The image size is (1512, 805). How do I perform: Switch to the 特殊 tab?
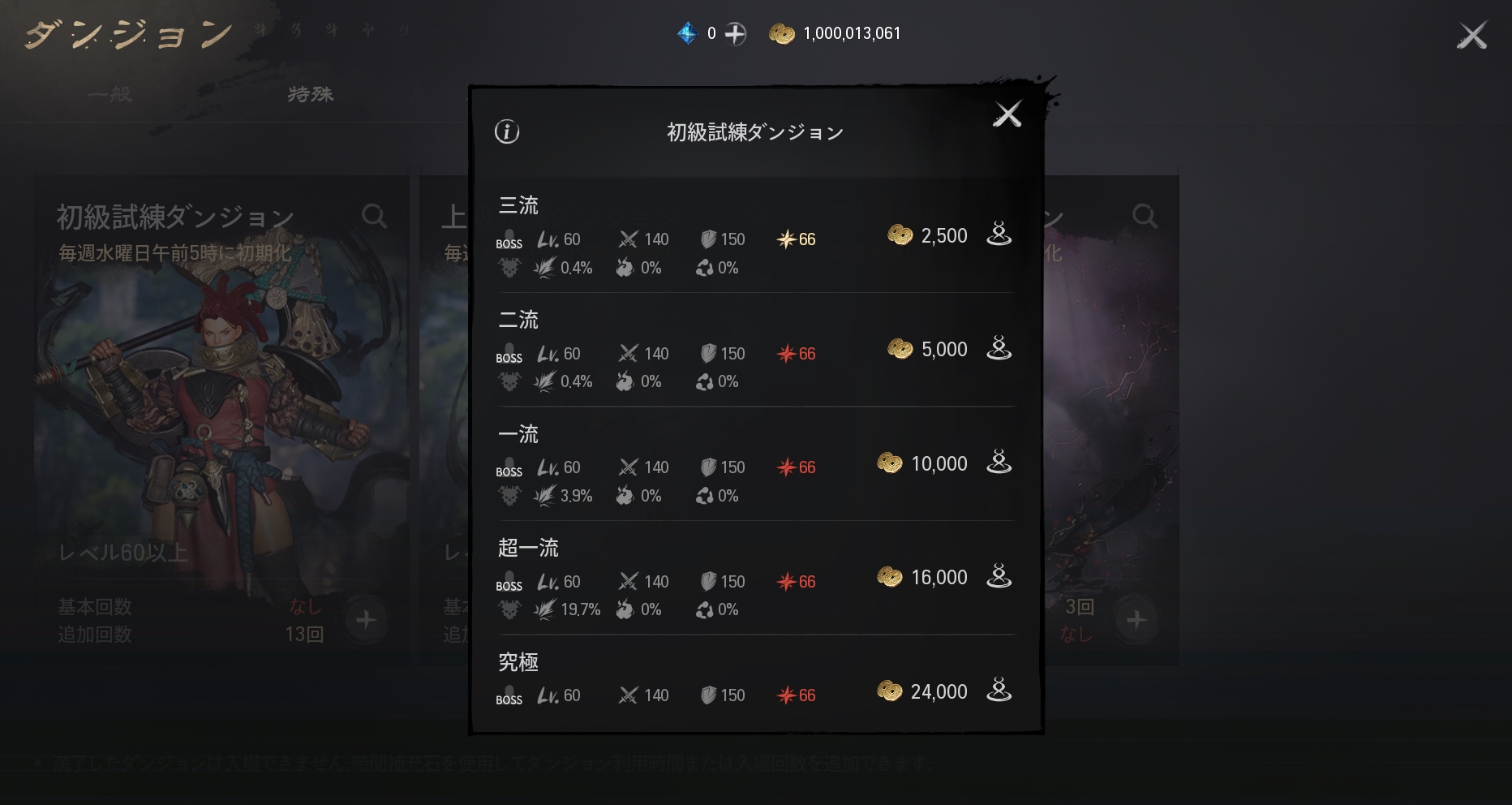[311, 94]
